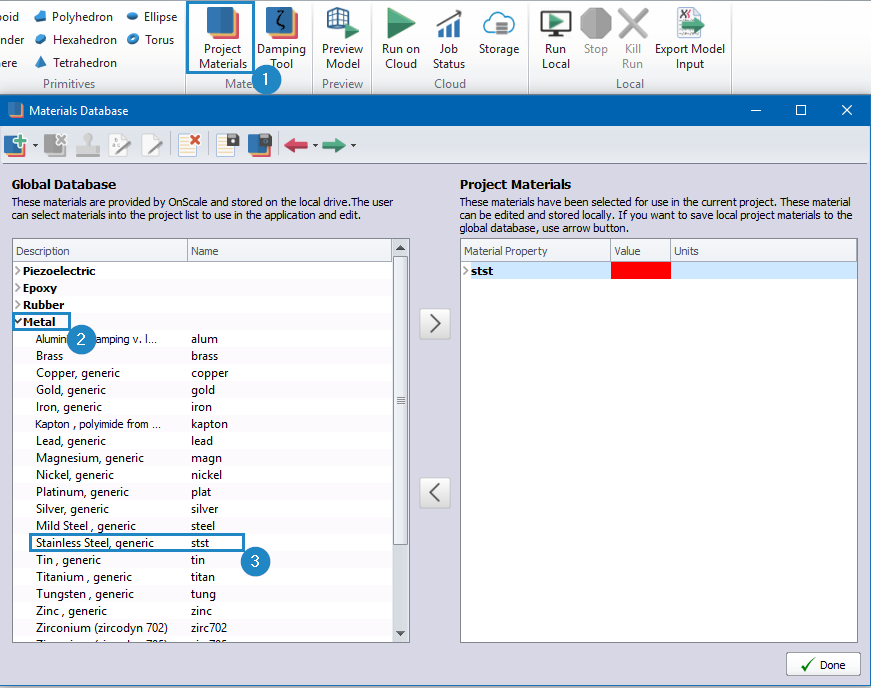Start Run Local
871x688 pixels.
pyautogui.click(x=555, y=38)
